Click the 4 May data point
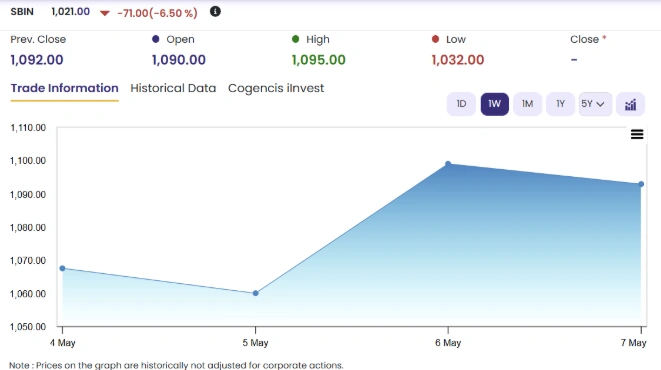The height and width of the screenshot is (370, 661). point(62,268)
